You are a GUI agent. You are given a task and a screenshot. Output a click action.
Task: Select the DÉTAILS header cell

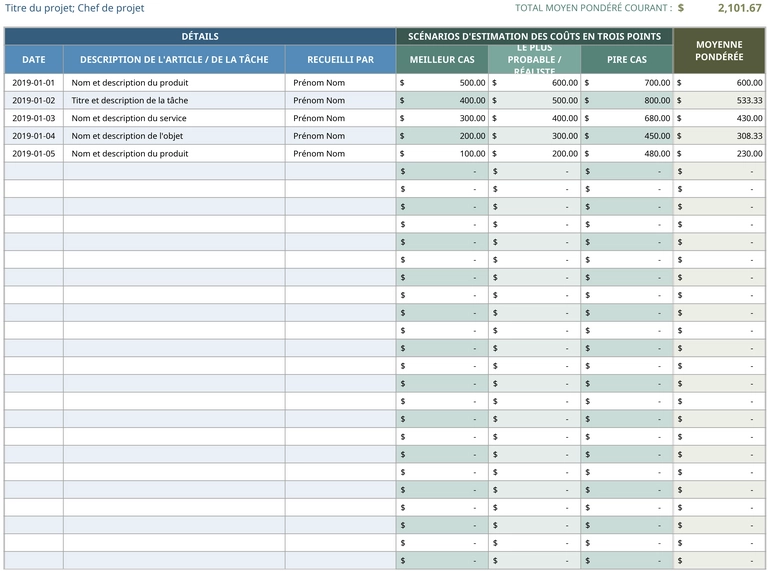coord(200,36)
